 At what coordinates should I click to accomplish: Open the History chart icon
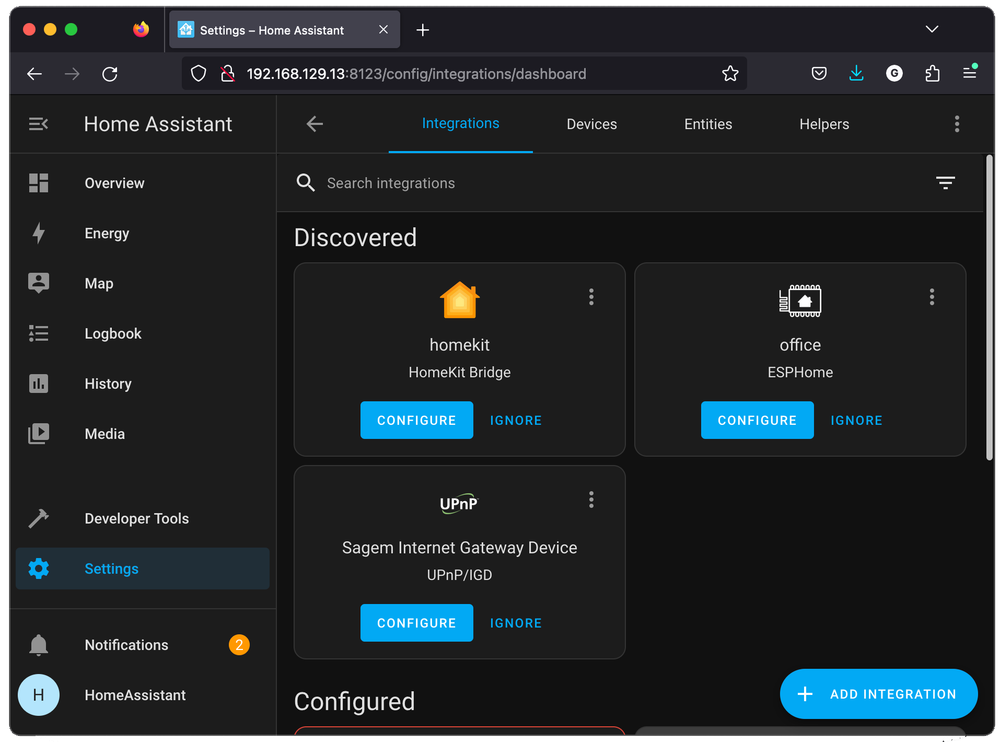[x=38, y=384]
